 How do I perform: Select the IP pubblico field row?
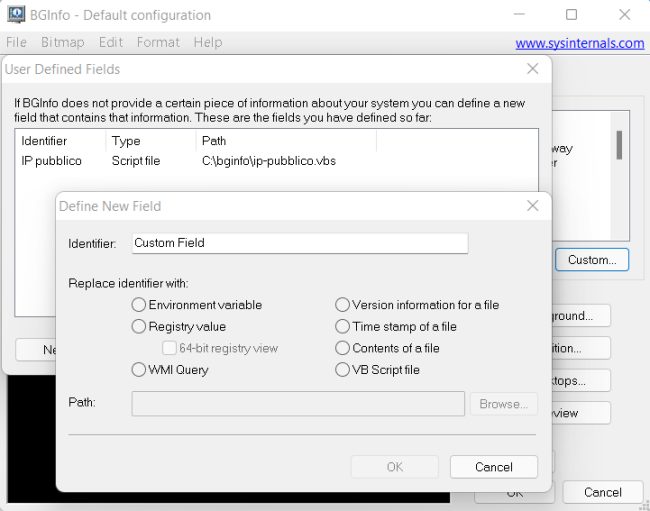coord(52,161)
